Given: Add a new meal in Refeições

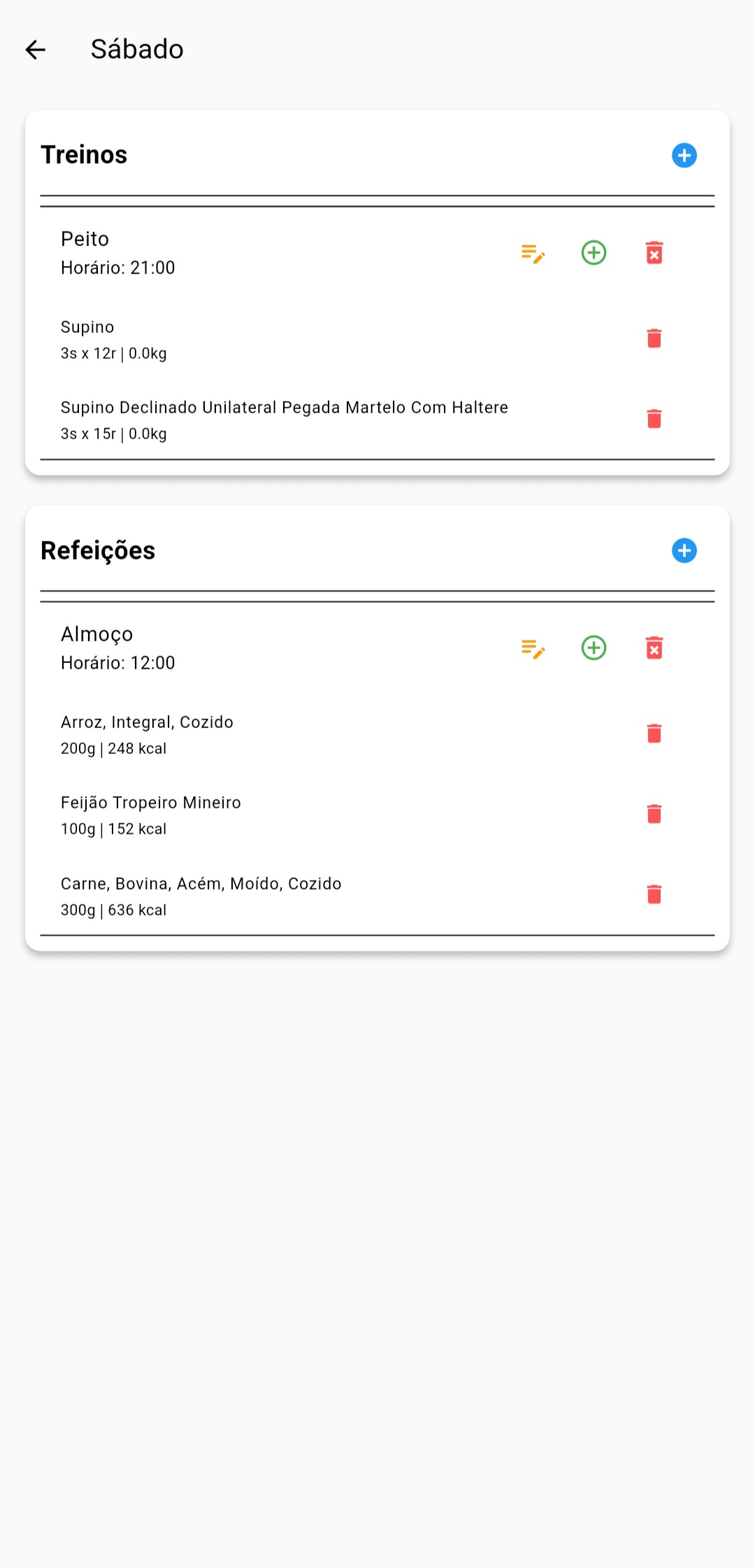Looking at the screenshot, I should 684,550.
